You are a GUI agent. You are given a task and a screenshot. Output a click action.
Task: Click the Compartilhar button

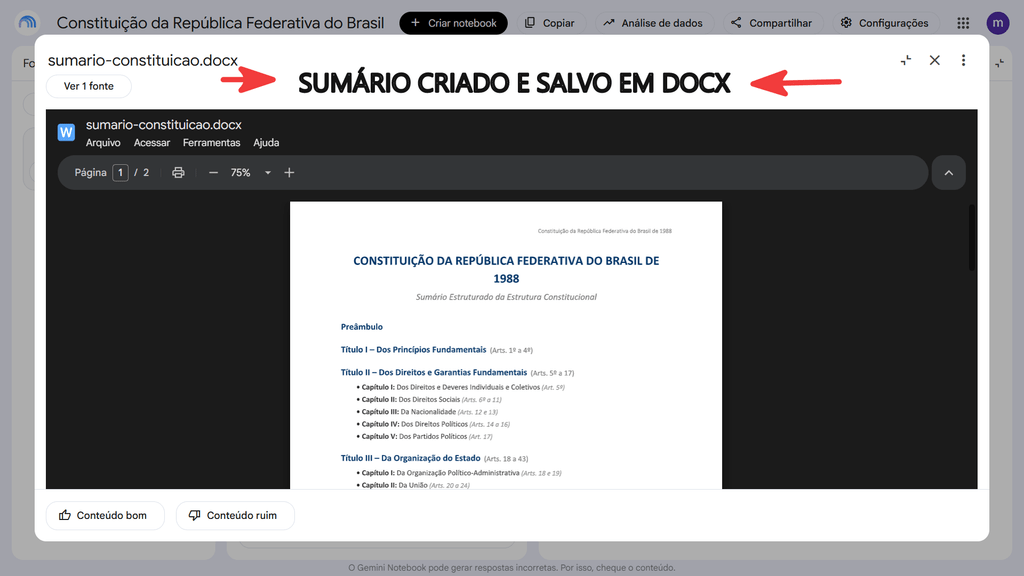click(771, 23)
